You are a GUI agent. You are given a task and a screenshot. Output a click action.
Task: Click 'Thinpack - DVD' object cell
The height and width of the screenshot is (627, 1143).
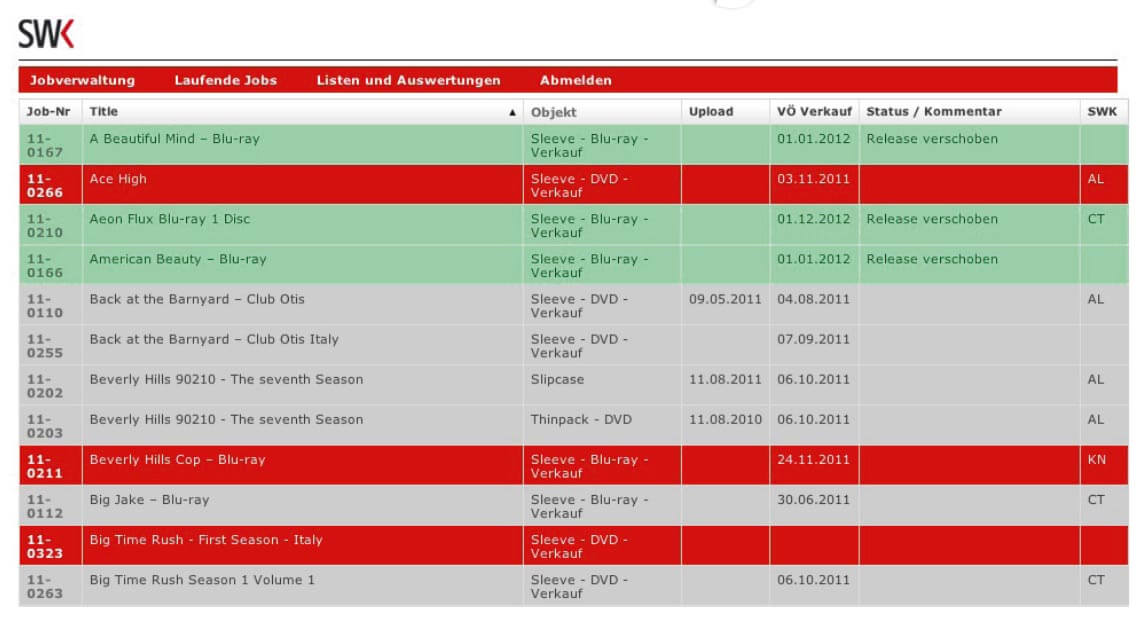pyautogui.click(x=581, y=419)
